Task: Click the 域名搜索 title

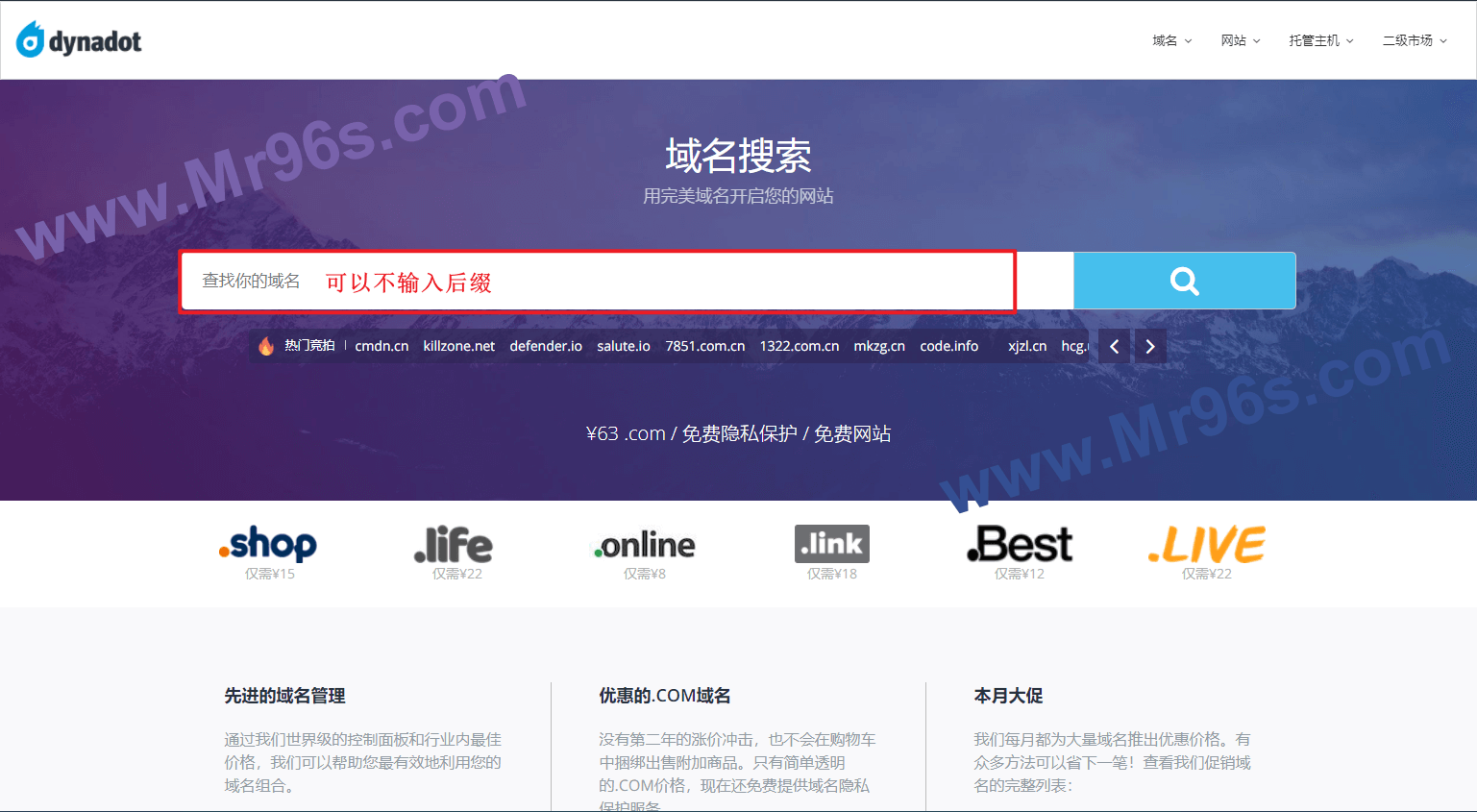Action: tap(738, 156)
